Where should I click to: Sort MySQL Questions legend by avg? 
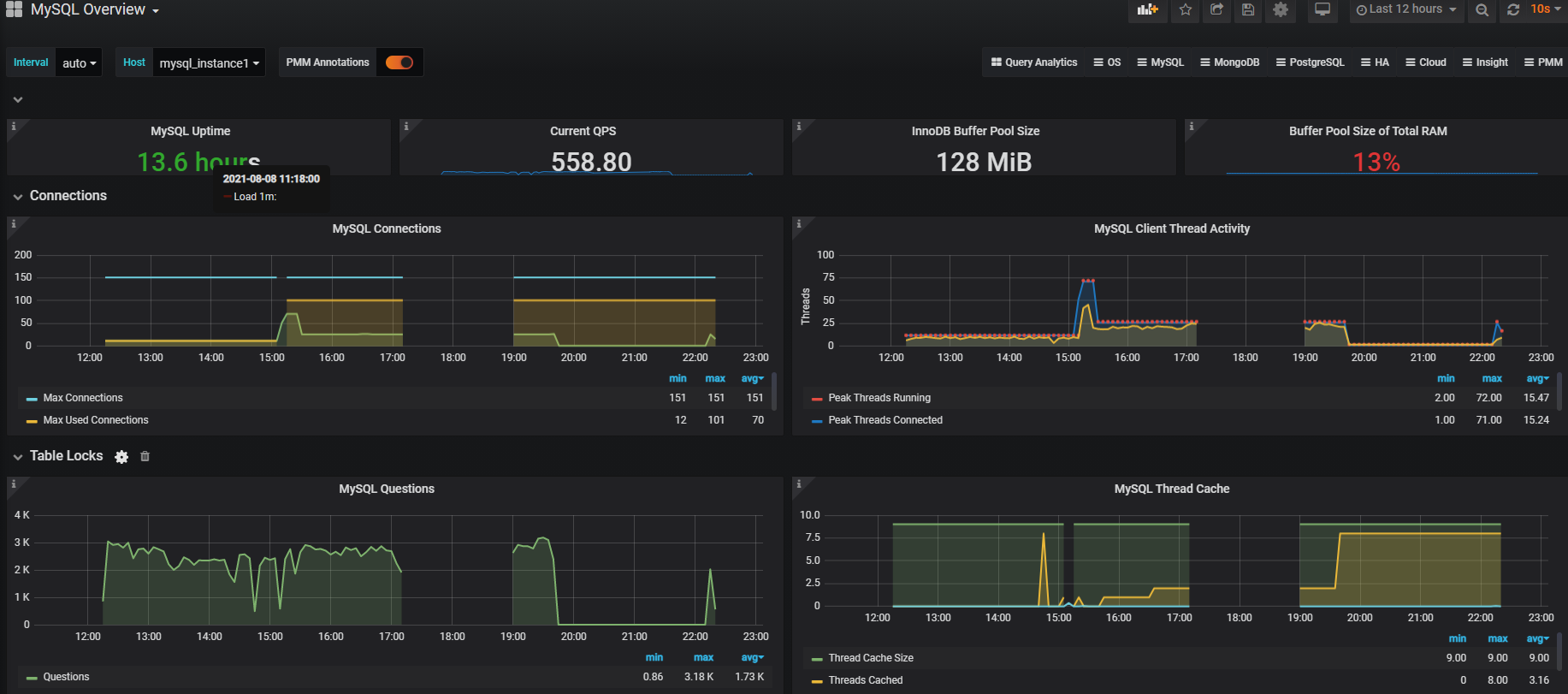click(x=752, y=657)
